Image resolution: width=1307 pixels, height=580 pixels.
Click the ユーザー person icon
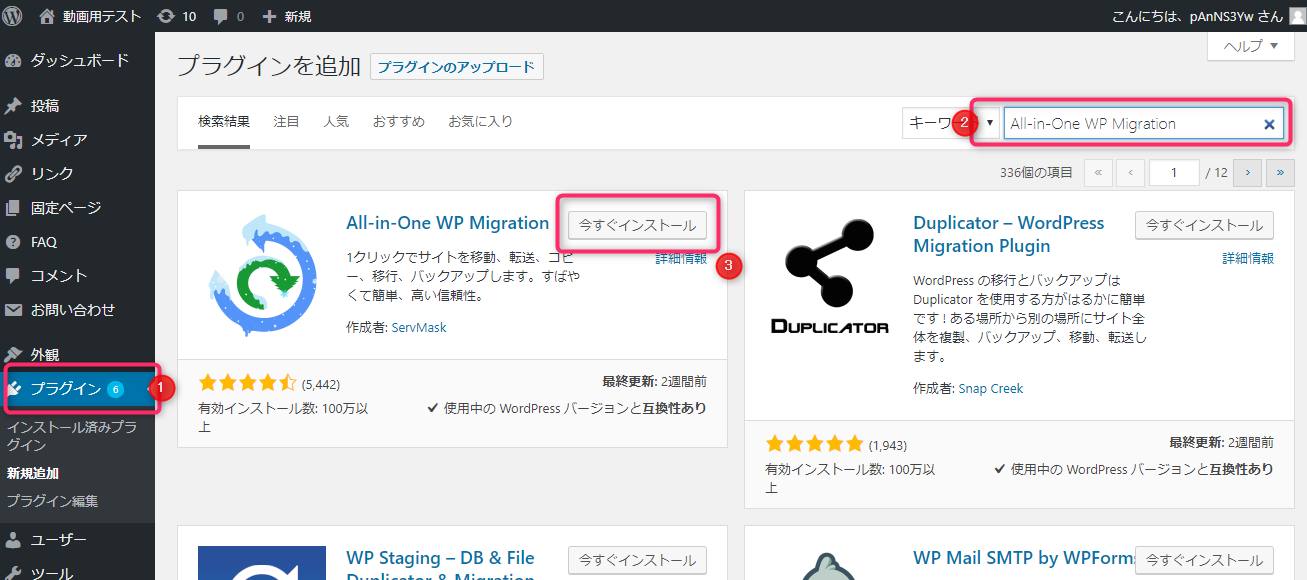point(13,540)
